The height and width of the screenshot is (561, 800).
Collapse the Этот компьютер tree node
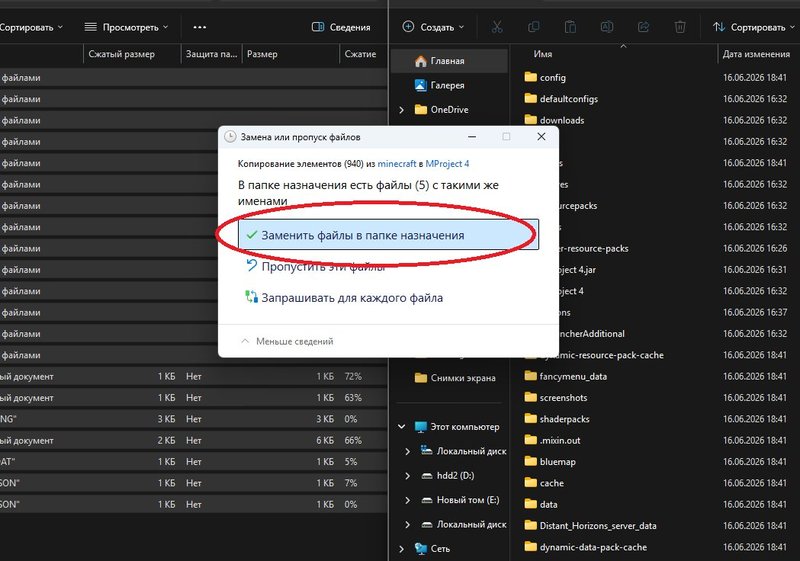[402, 427]
